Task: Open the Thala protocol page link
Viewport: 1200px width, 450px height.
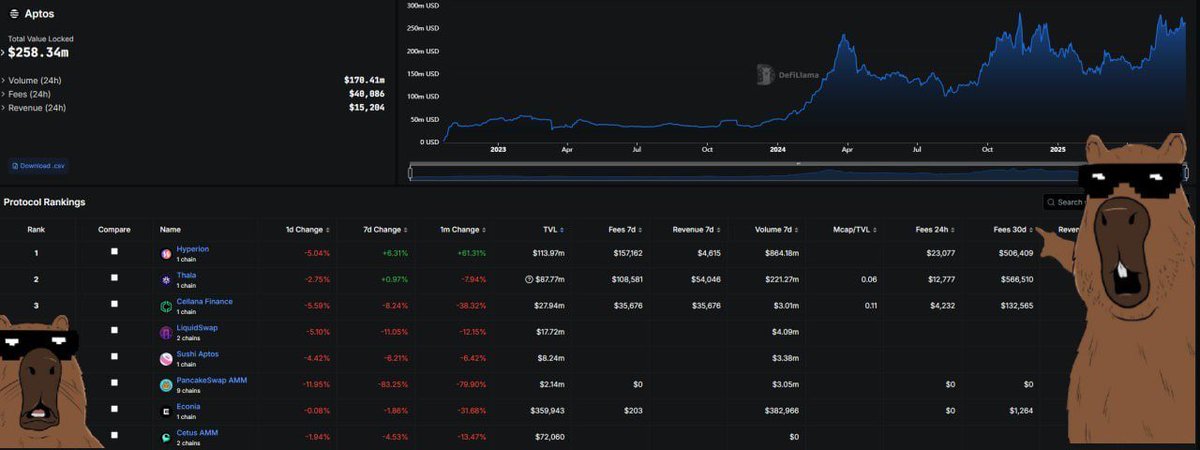Action: pos(186,275)
